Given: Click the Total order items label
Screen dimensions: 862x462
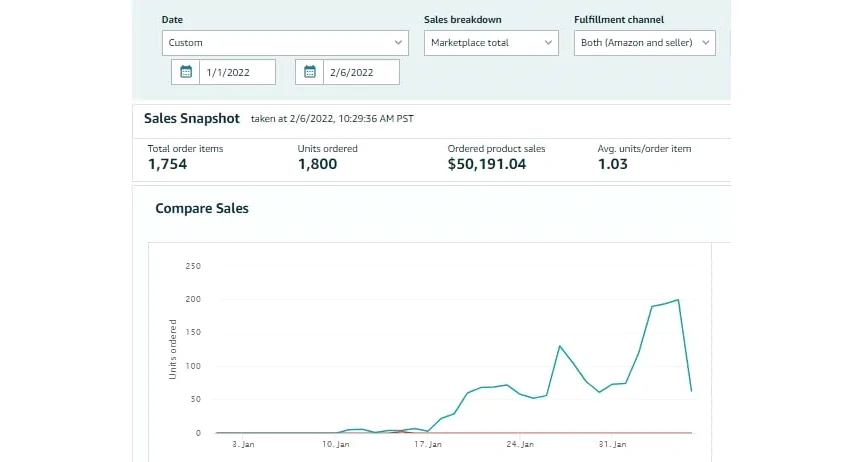Looking at the screenshot, I should click(185, 148).
